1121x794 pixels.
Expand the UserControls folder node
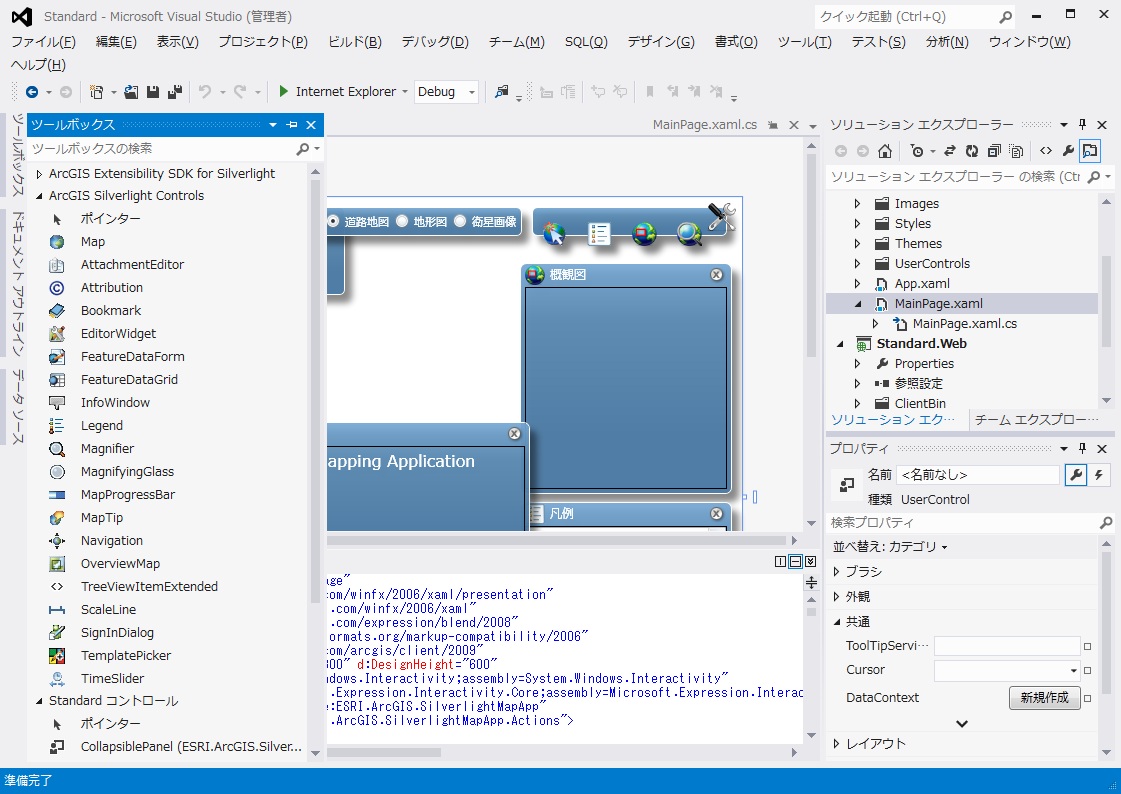click(857, 264)
